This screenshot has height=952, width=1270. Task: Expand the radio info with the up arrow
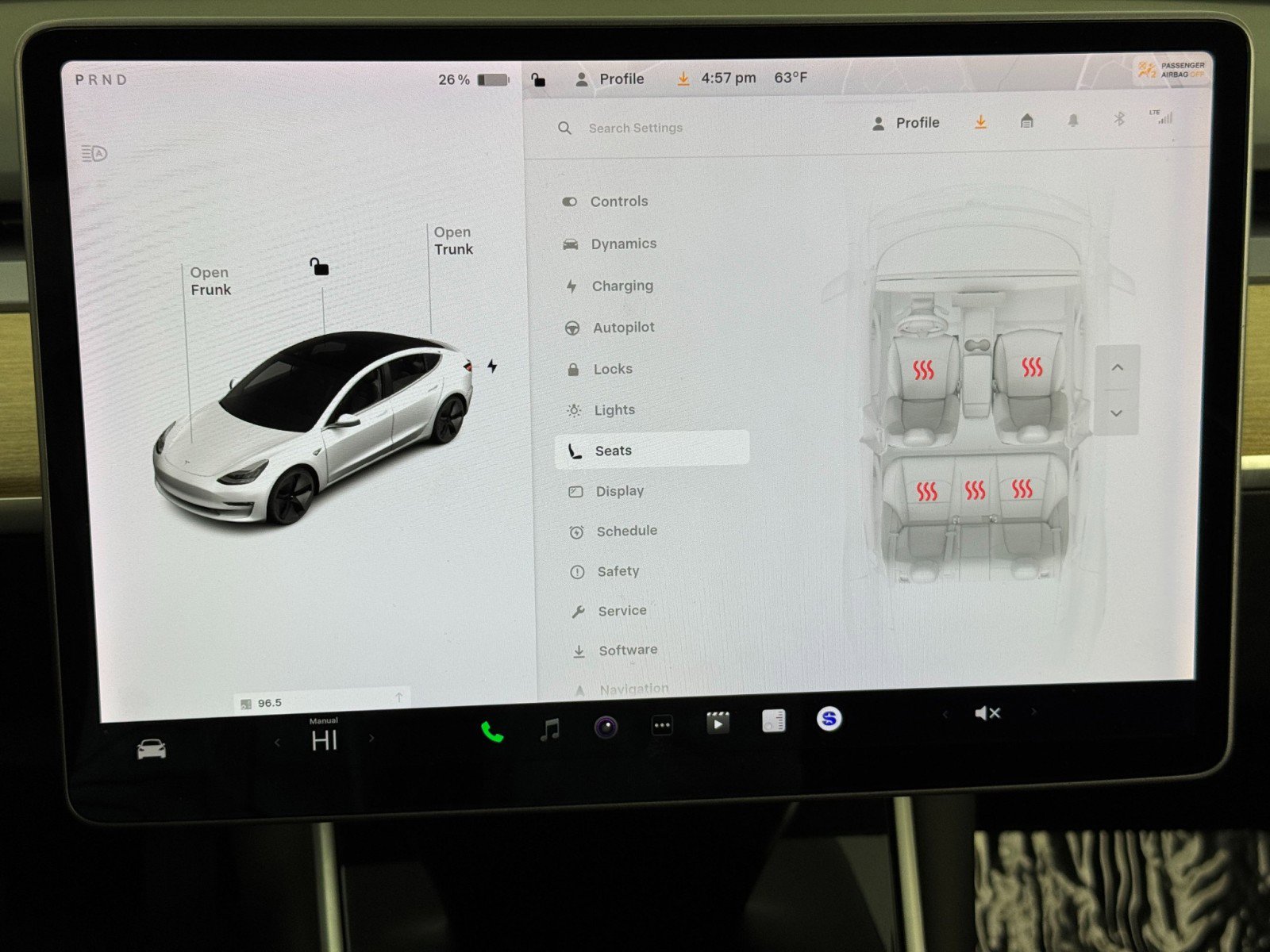398,699
